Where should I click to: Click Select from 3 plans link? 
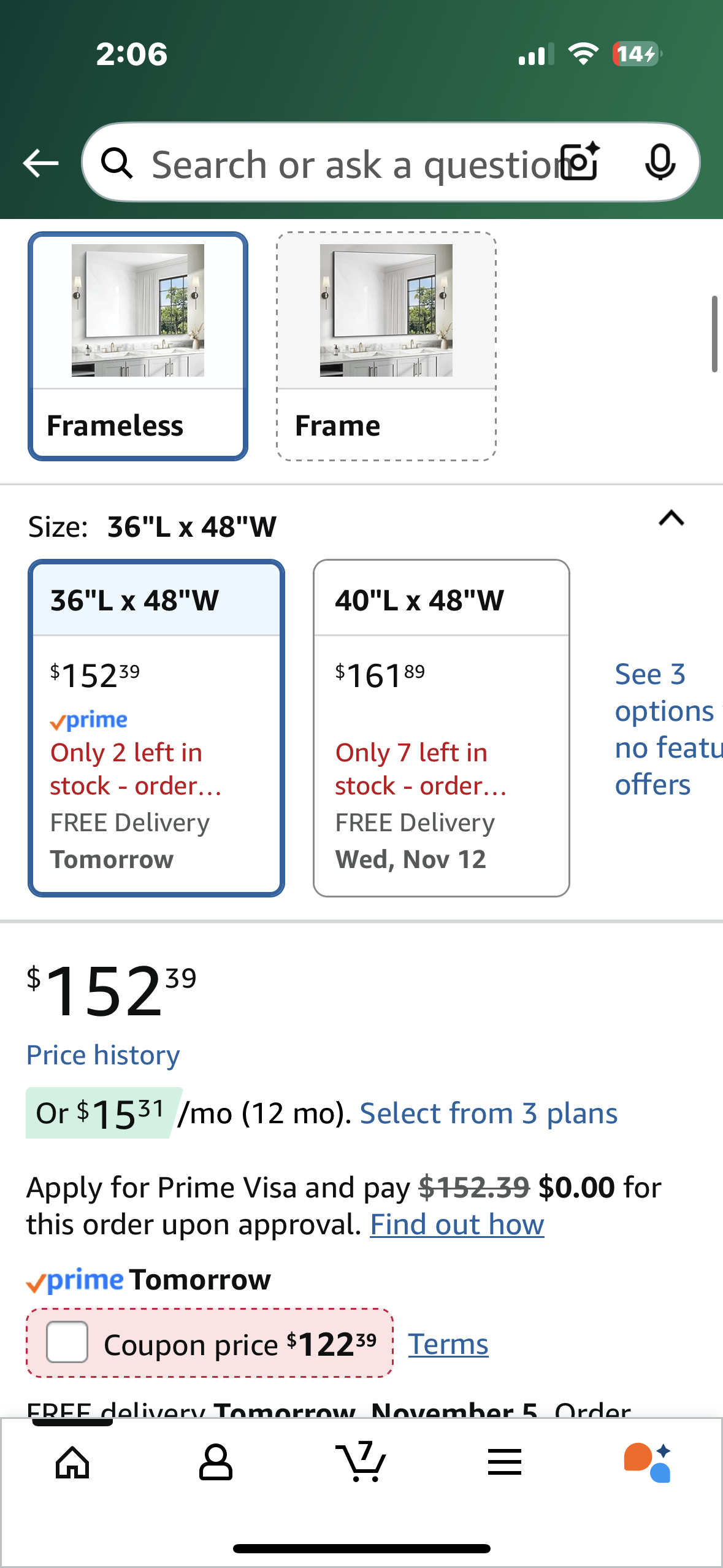click(488, 1113)
